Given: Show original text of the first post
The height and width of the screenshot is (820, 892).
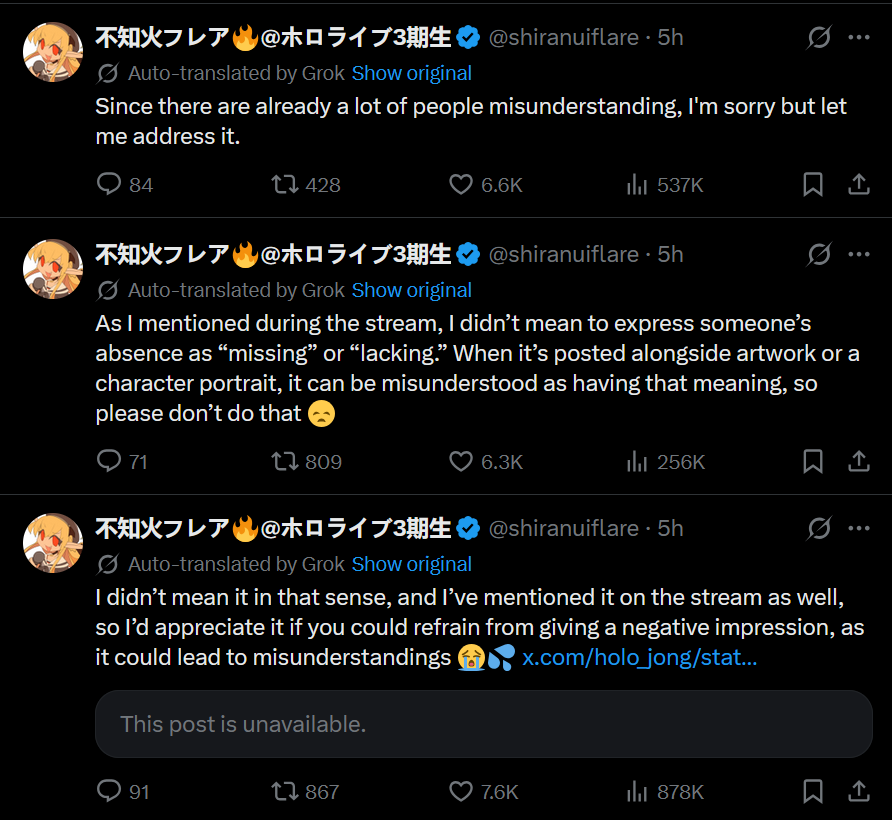Looking at the screenshot, I should click(411, 73).
